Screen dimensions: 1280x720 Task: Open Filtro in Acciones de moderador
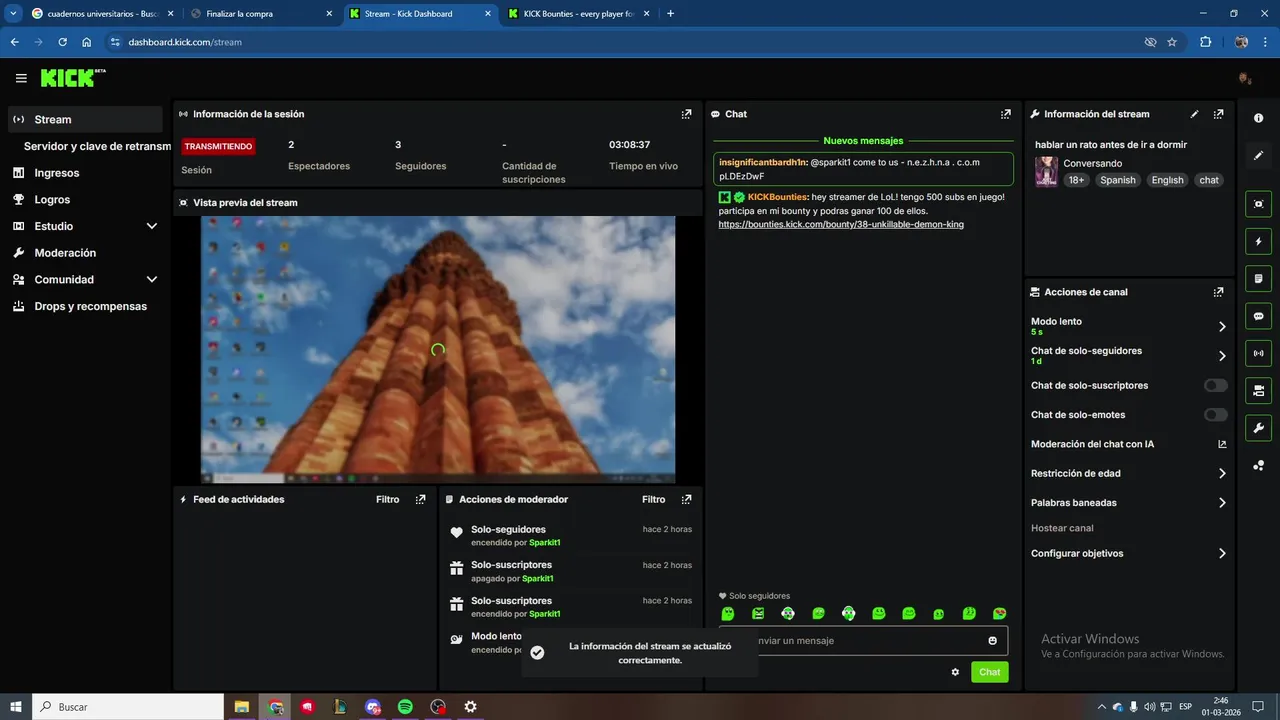pyautogui.click(x=654, y=499)
